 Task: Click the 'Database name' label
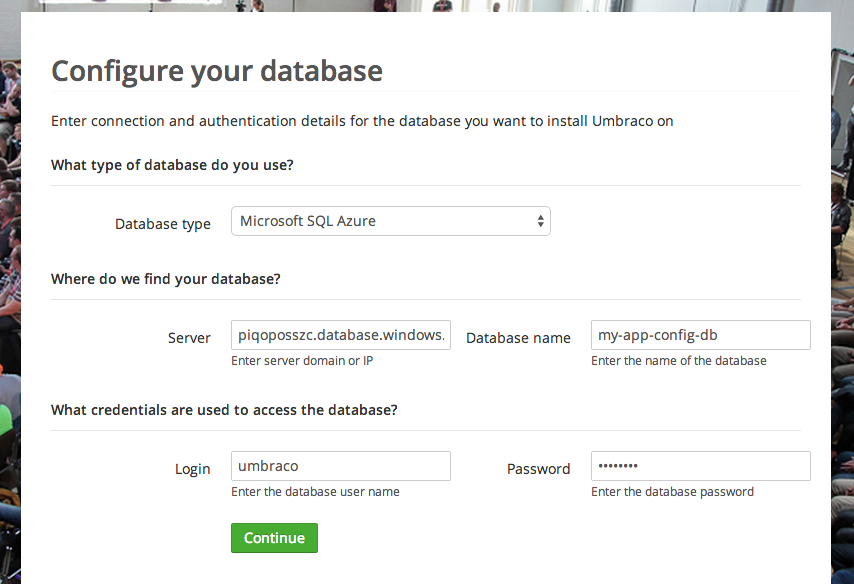coord(518,338)
